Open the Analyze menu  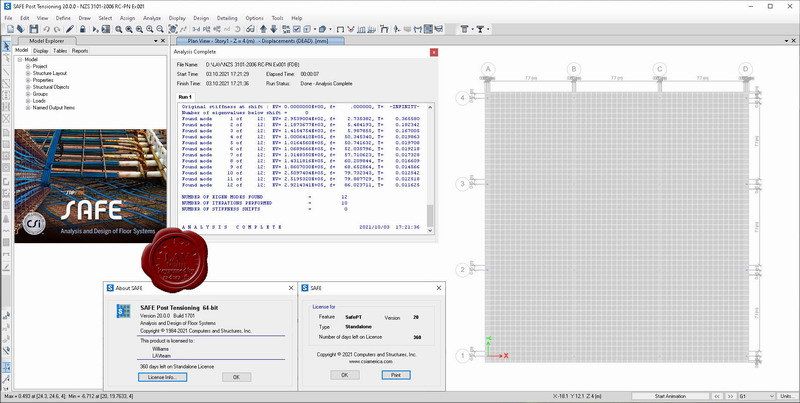152,18
